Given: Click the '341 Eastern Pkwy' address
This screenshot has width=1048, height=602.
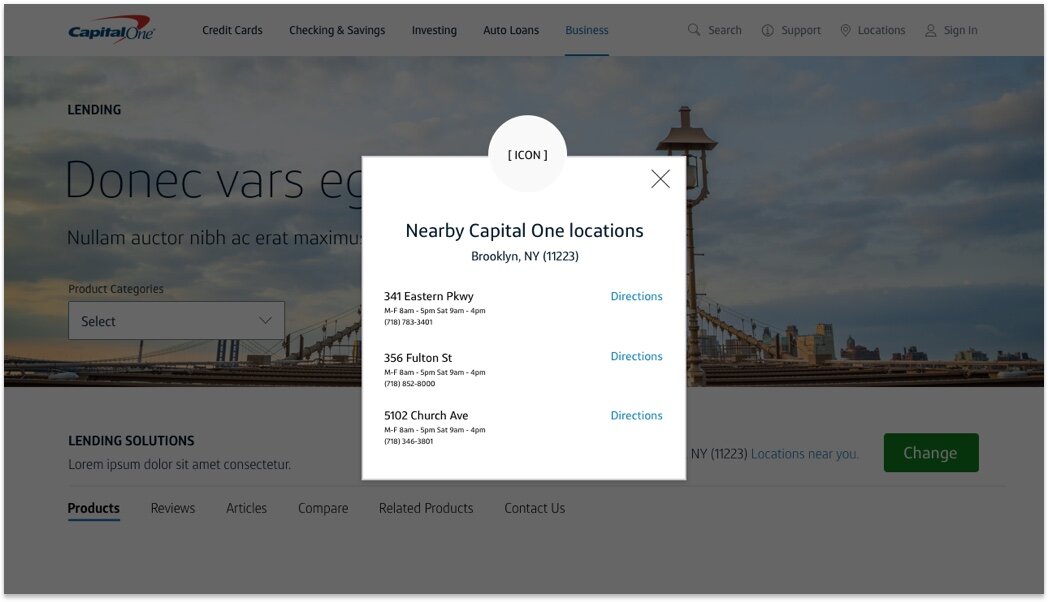Looking at the screenshot, I should click(x=428, y=296).
